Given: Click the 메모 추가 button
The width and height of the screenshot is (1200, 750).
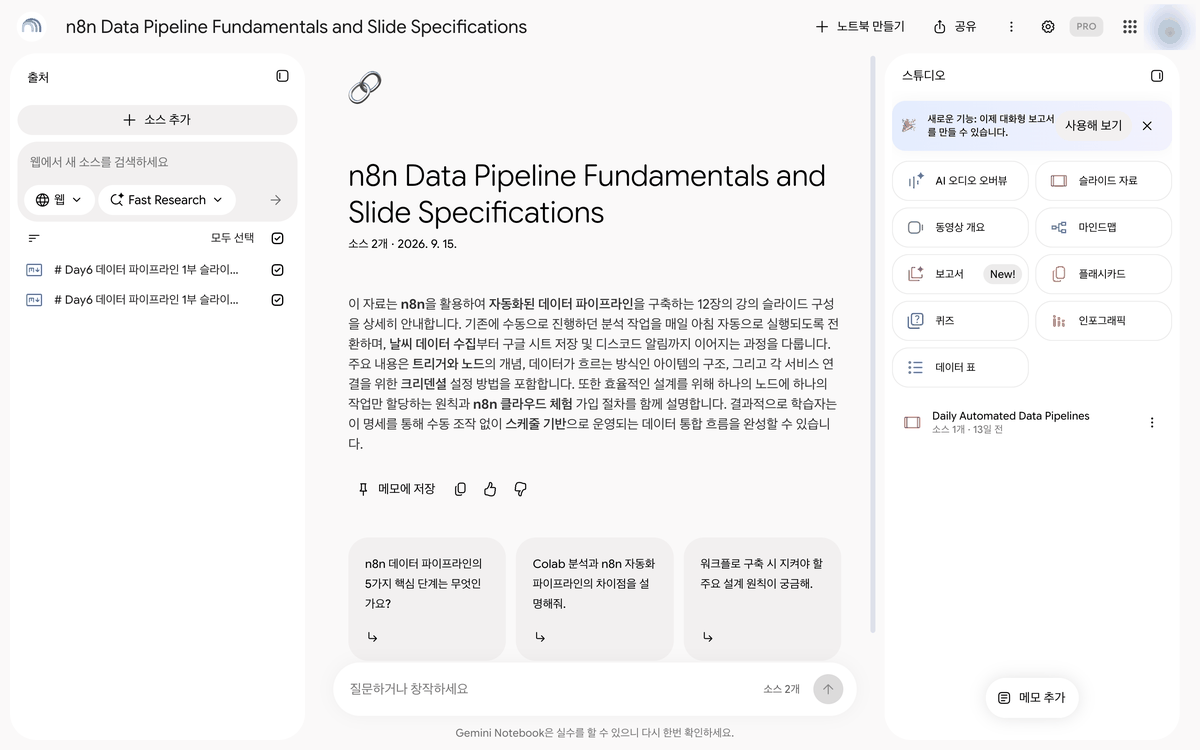Looking at the screenshot, I should [x=1032, y=698].
